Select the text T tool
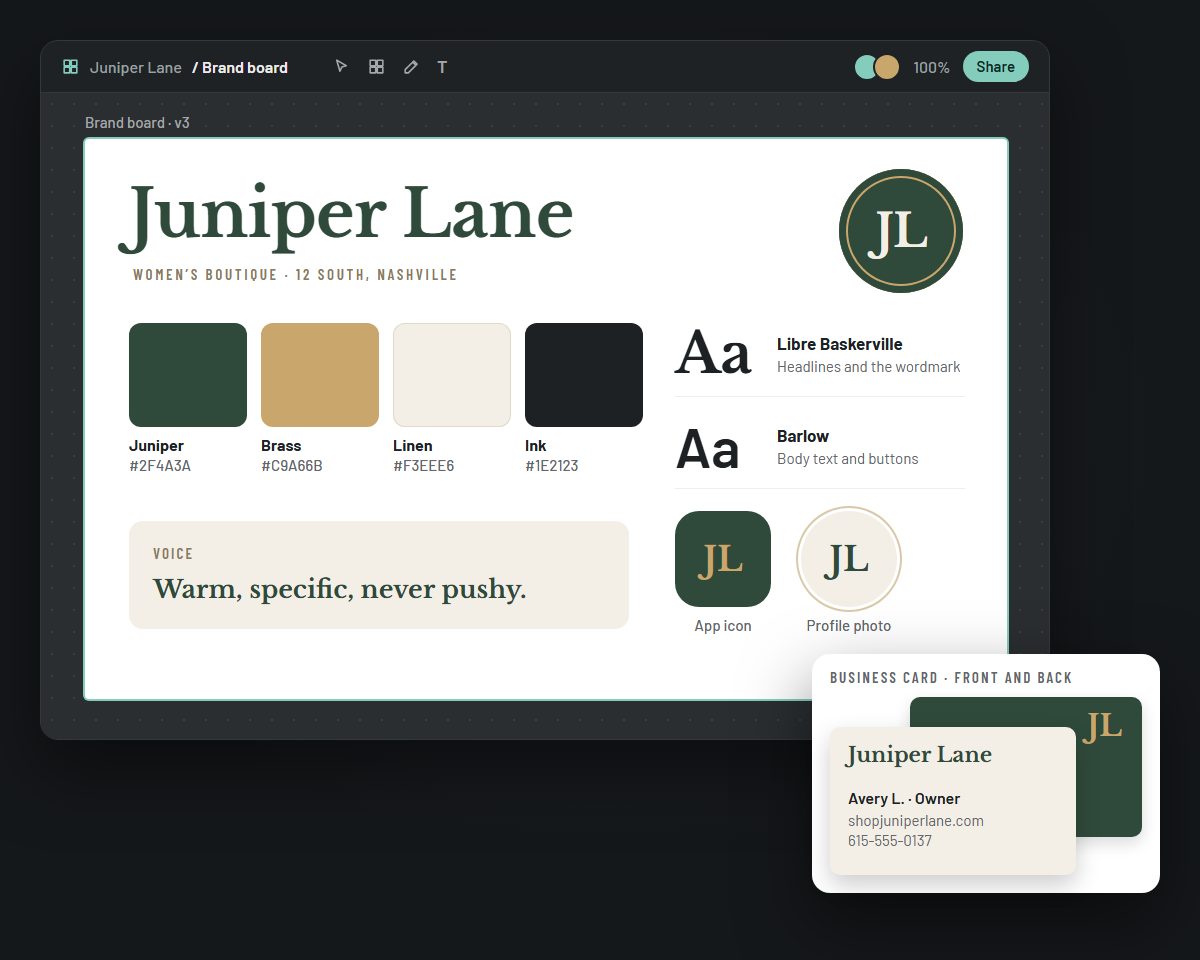Viewport: 1200px width, 960px height. click(442, 67)
